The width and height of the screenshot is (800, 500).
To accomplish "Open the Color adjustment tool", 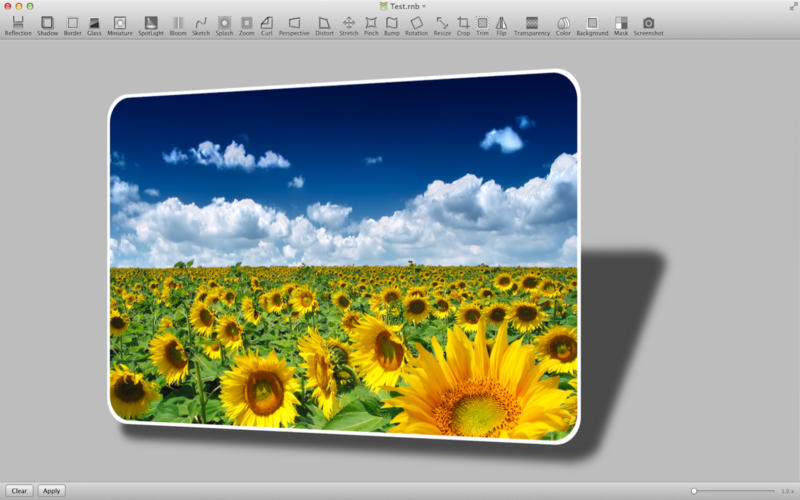I will pos(563,25).
